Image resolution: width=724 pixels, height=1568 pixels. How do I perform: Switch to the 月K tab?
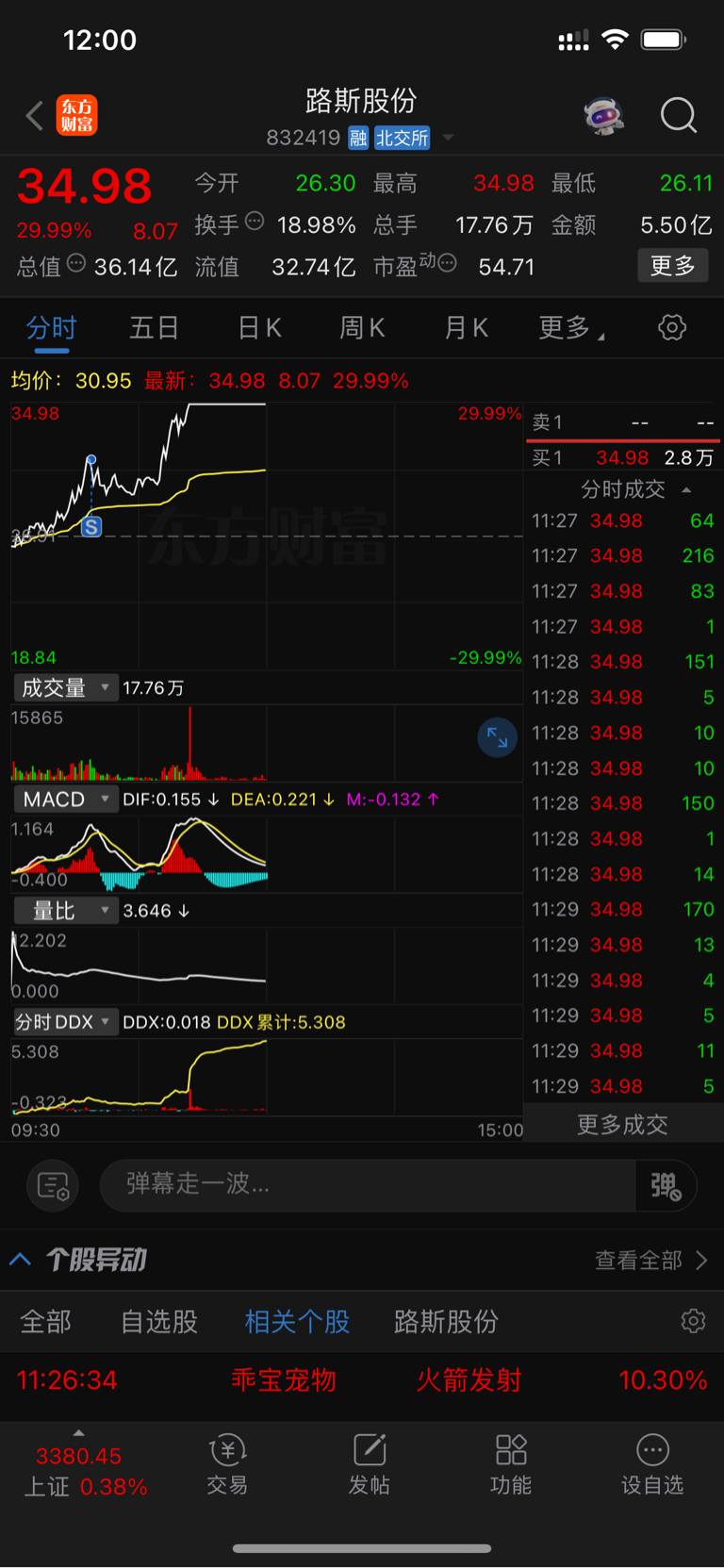click(466, 328)
